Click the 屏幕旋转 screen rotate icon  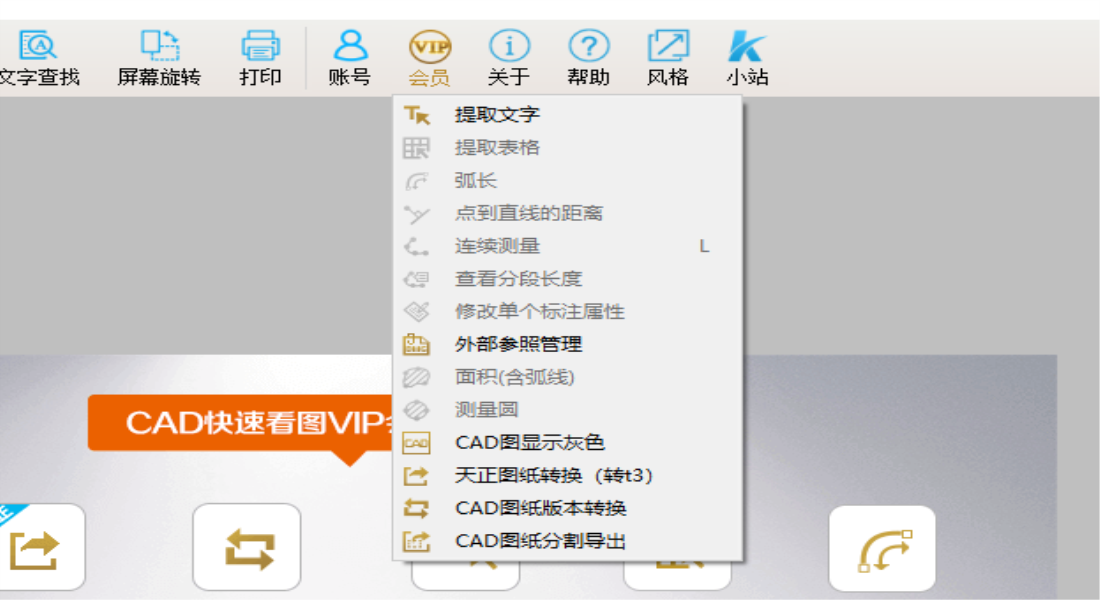[159, 47]
